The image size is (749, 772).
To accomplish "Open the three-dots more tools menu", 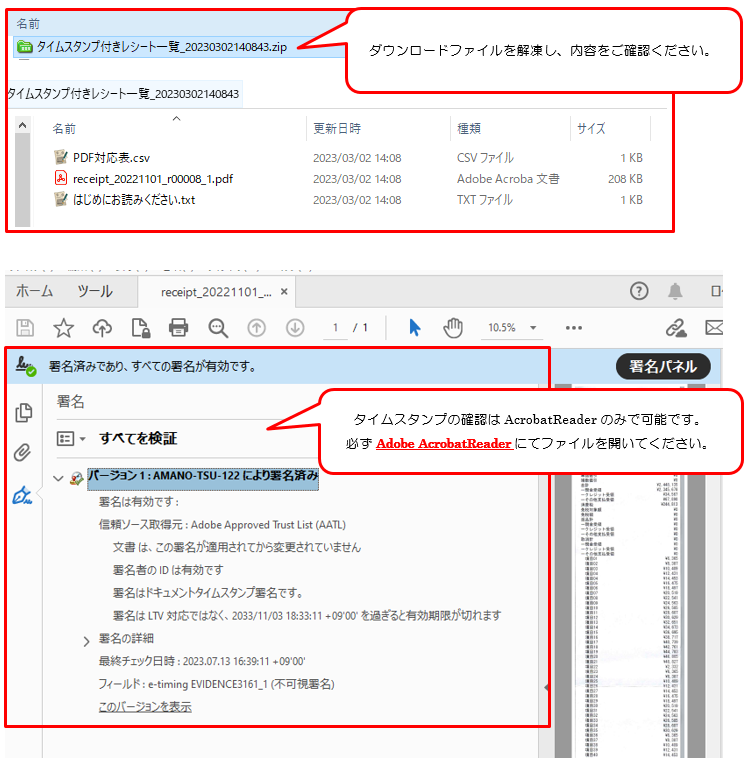I will pos(574,328).
